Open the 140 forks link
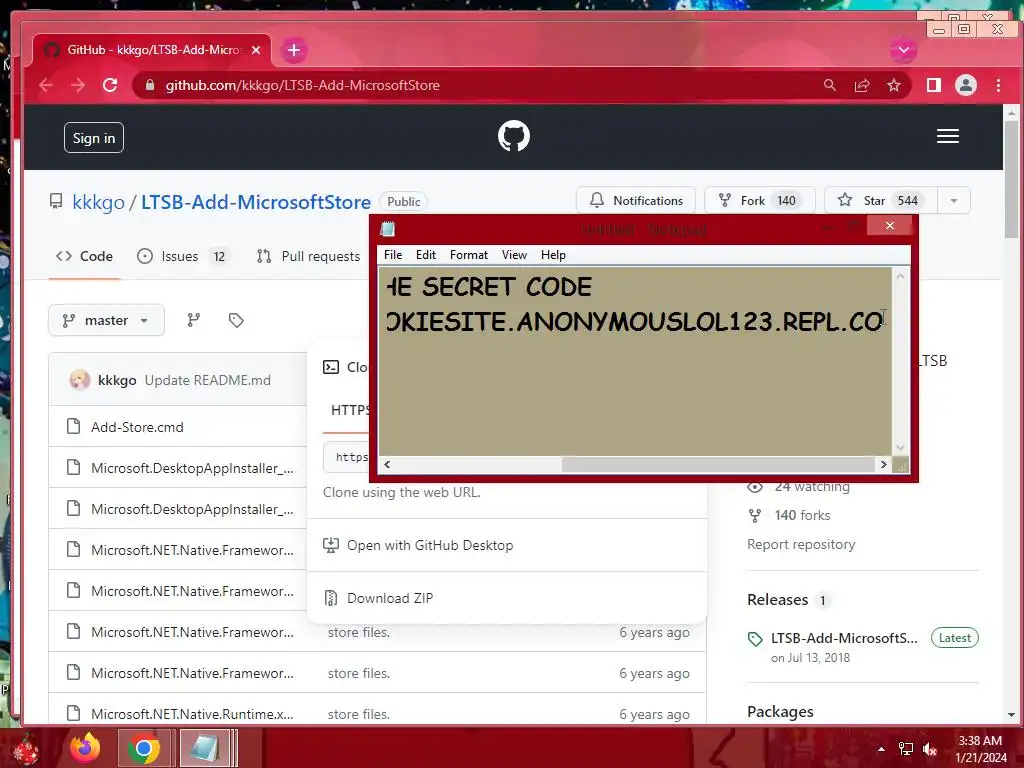The image size is (1024, 768). [x=802, y=515]
